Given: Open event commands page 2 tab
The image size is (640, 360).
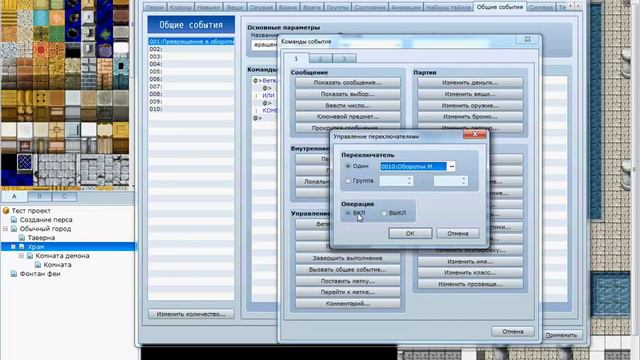Looking at the screenshot, I should [x=320, y=59].
